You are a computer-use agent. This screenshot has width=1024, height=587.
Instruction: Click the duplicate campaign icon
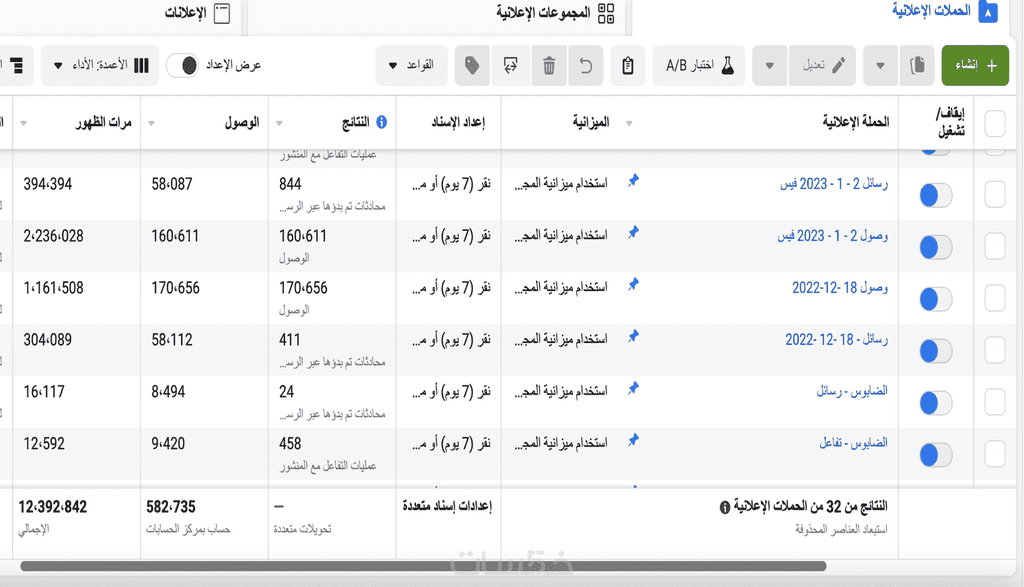pyautogui.click(x=917, y=65)
